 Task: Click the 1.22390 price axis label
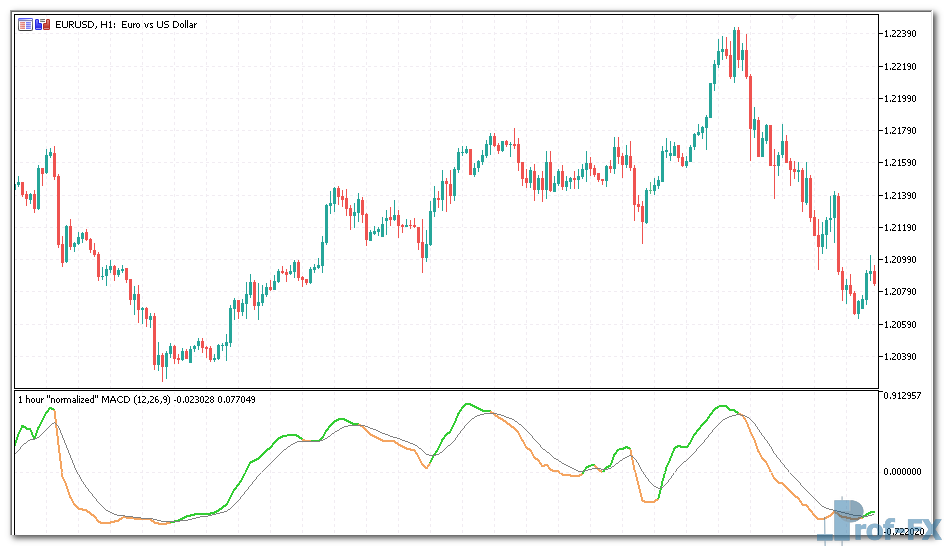903,34
